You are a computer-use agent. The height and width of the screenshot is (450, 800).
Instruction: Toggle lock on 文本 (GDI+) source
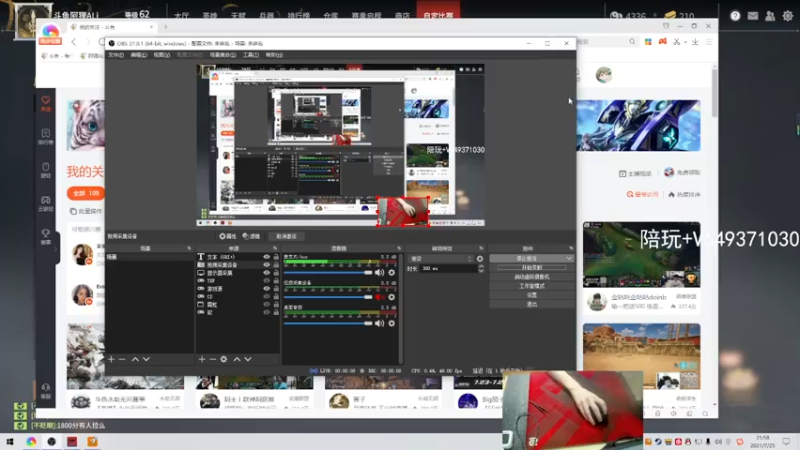point(276,257)
